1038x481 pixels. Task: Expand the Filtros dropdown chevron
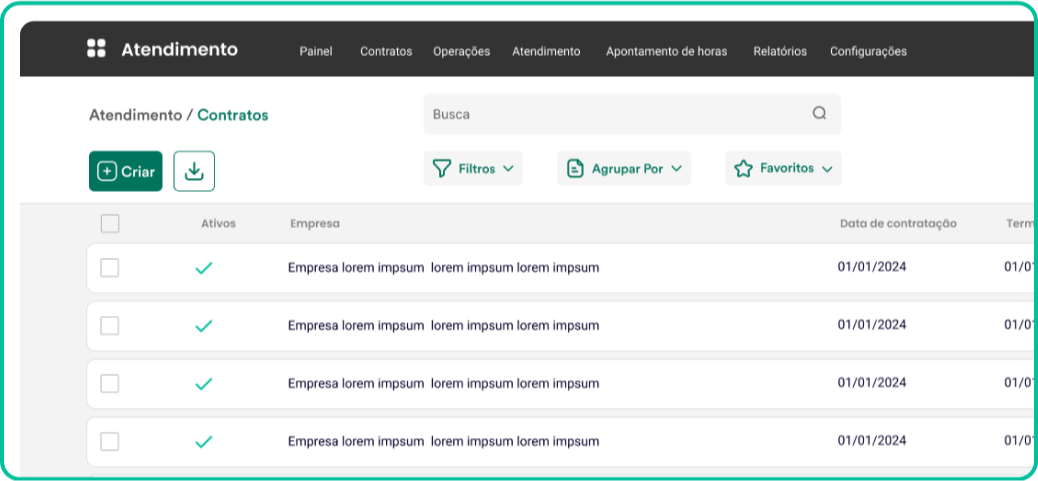tap(508, 169)
